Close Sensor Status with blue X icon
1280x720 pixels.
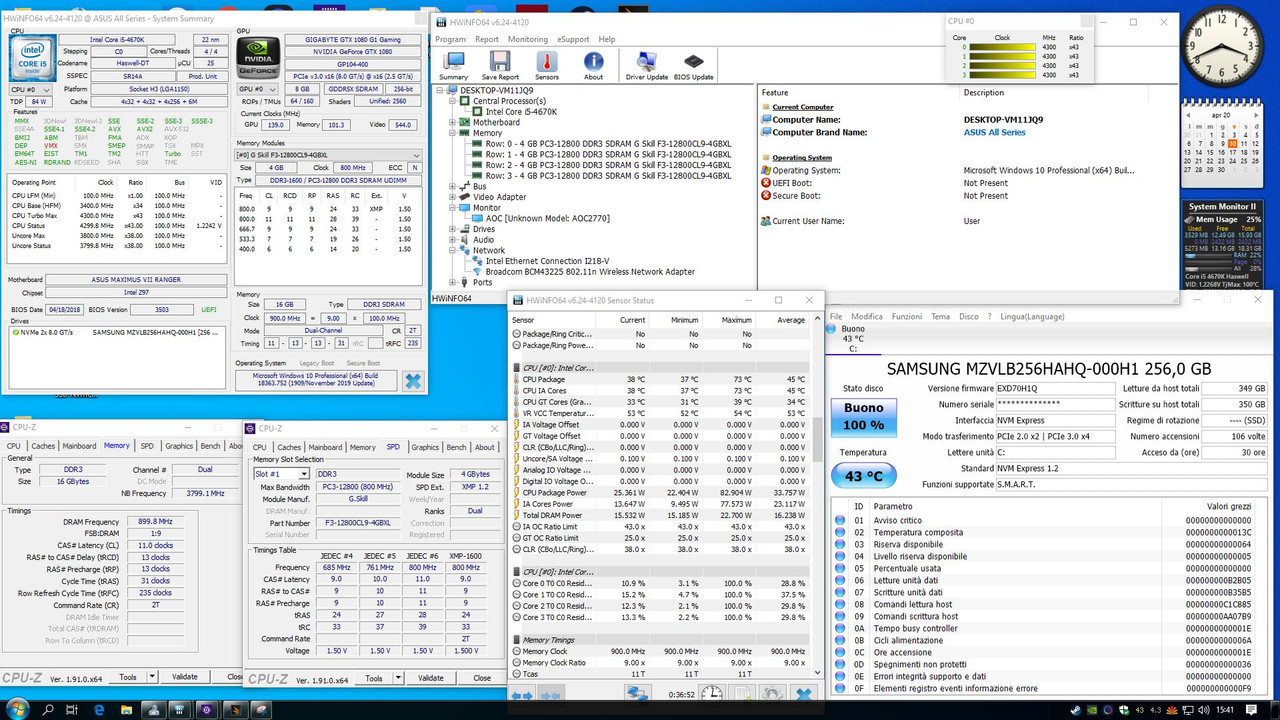click(803, 694)
